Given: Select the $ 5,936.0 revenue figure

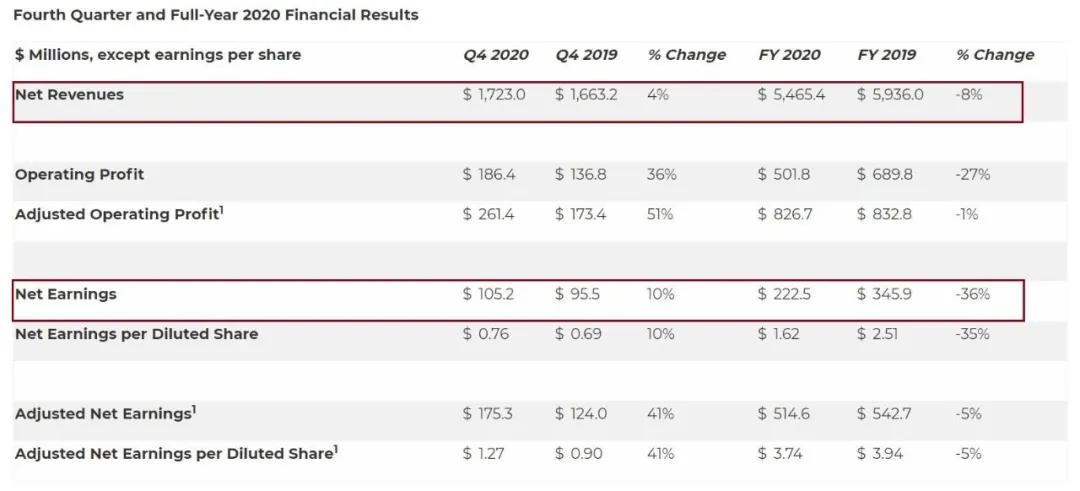Looking at the screenshot, I should click(890, 94).
